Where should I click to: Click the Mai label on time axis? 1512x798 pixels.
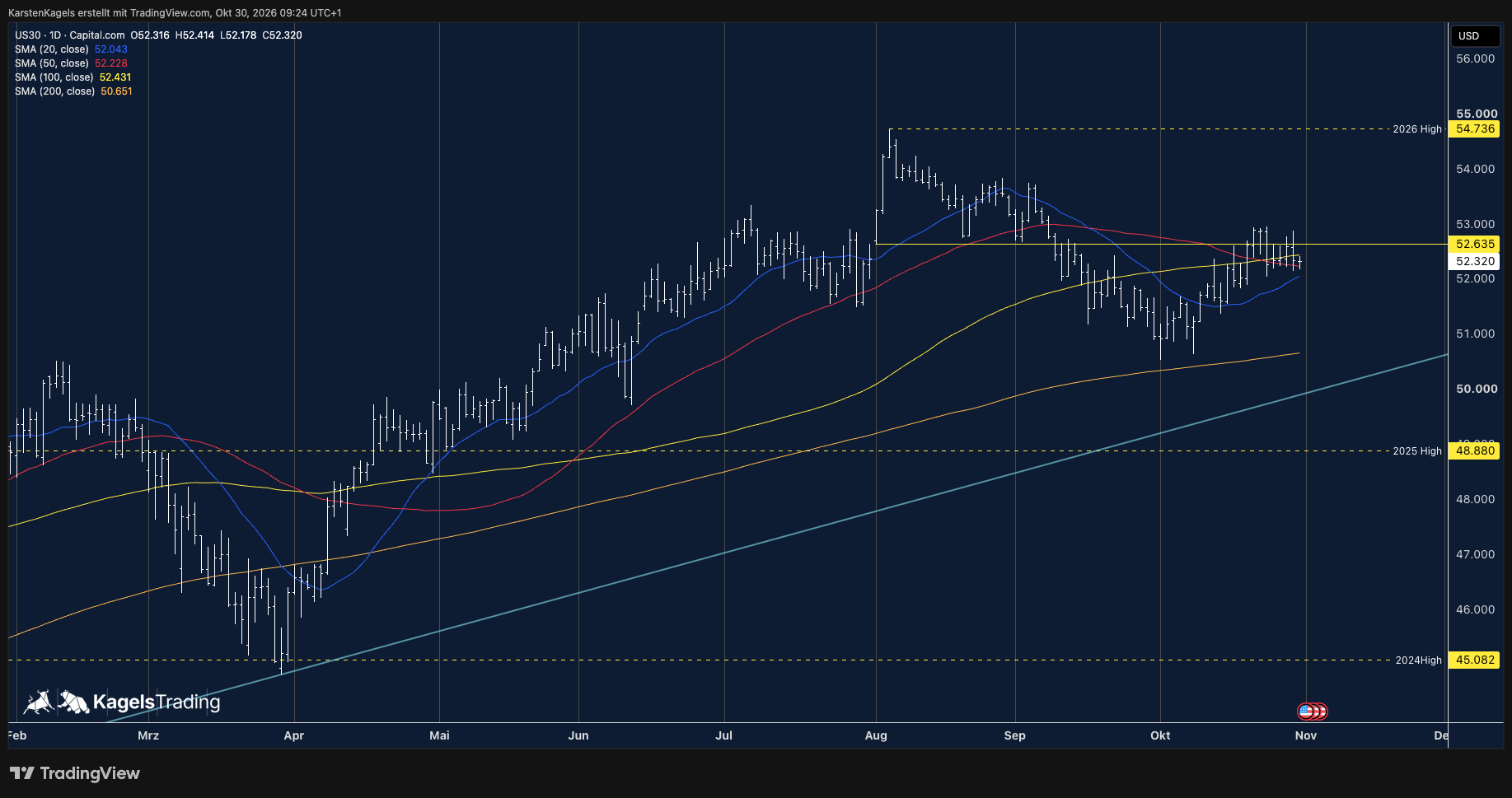(x=439, y=735)
